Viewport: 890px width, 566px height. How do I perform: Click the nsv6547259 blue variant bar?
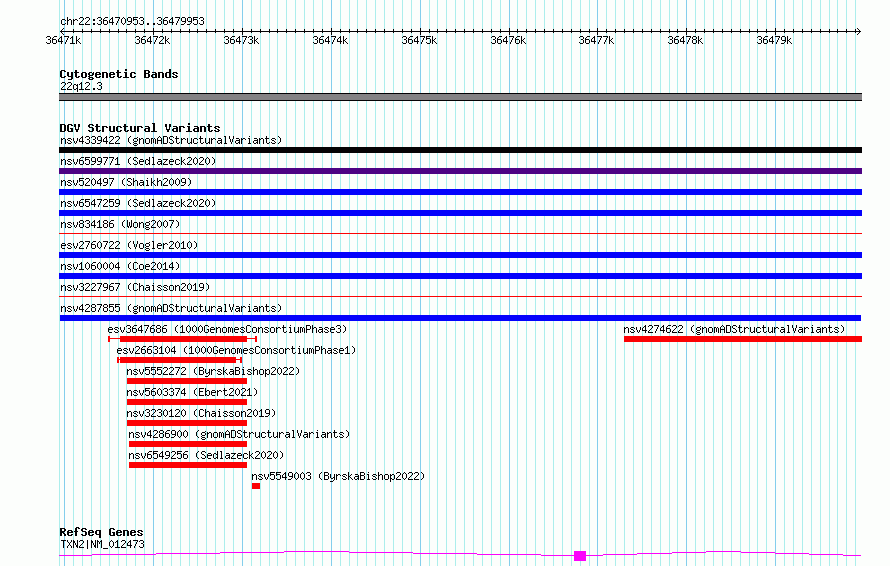460,213
